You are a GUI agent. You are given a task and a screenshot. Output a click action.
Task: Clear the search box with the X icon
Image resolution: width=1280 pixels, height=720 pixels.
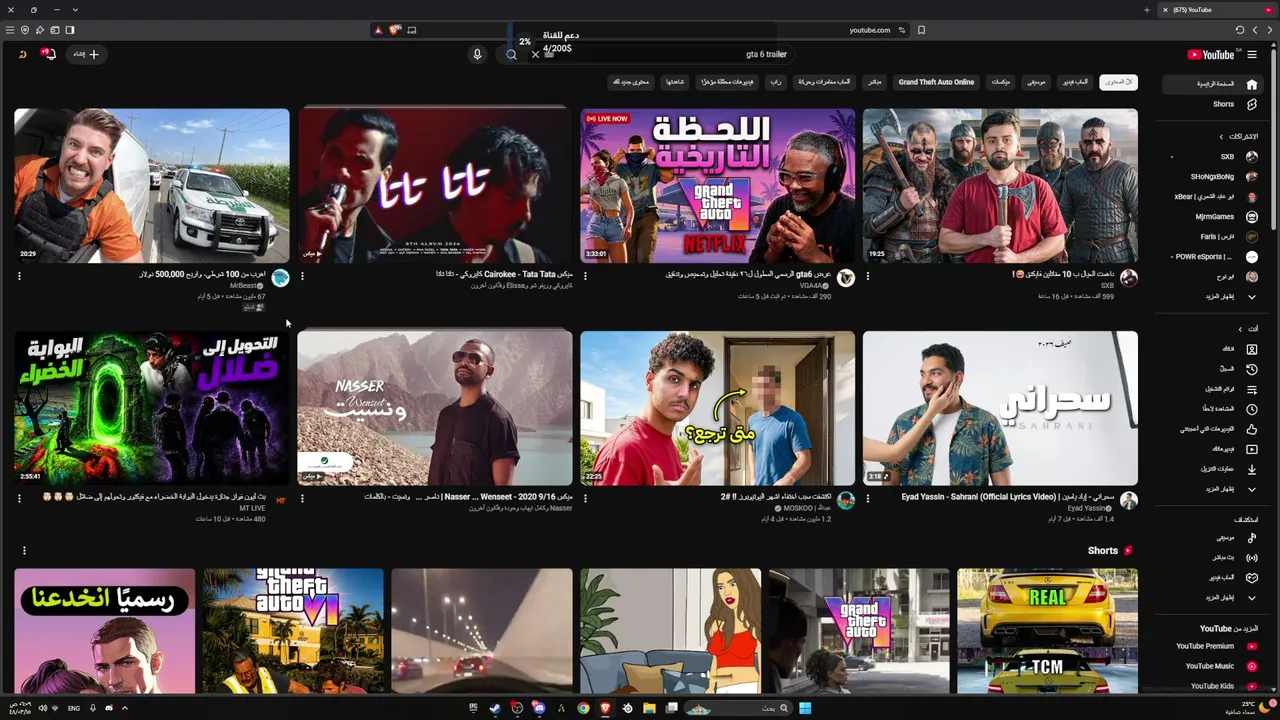click(535, 54)
